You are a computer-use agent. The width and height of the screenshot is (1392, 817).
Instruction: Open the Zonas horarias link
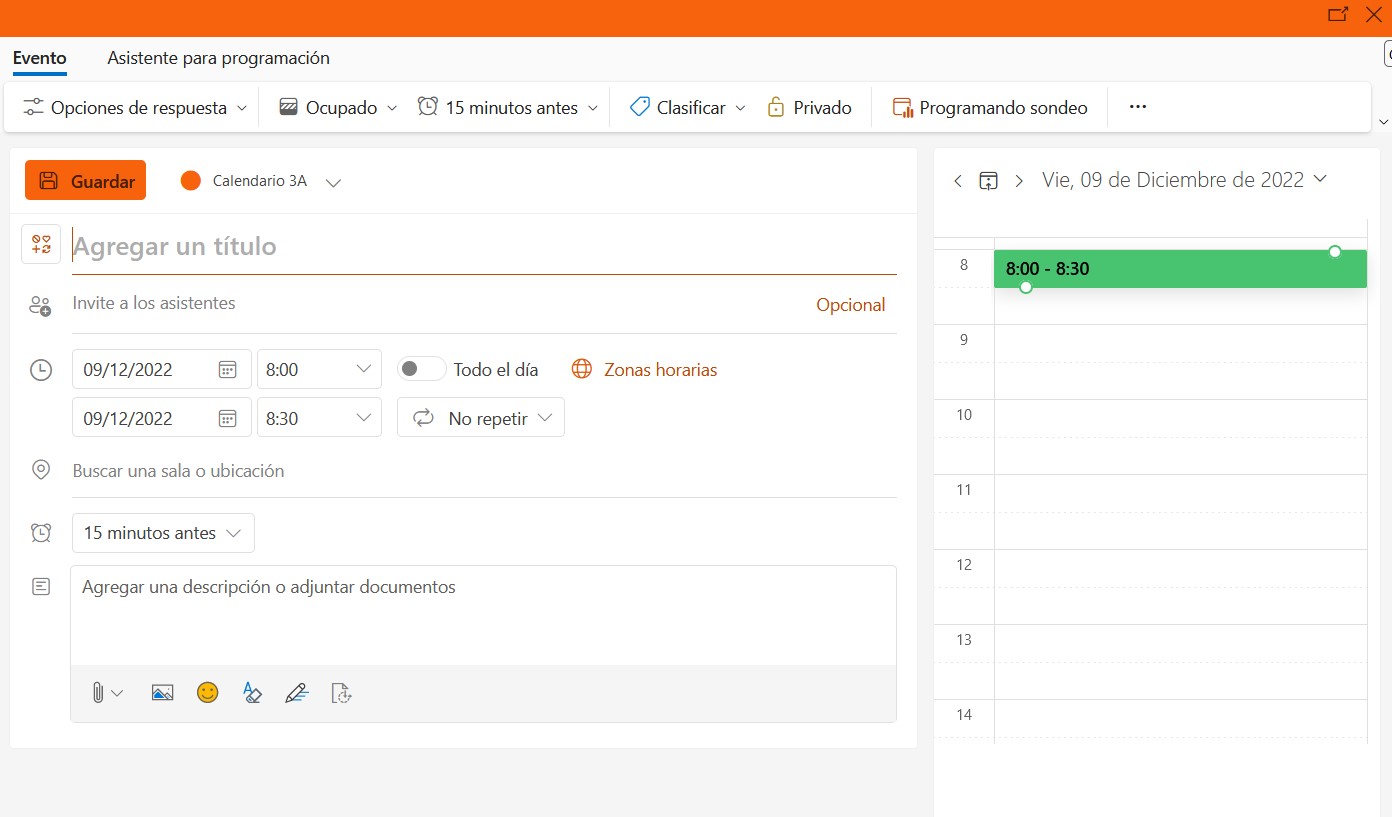pyautogui.click(x=660, y=370)
